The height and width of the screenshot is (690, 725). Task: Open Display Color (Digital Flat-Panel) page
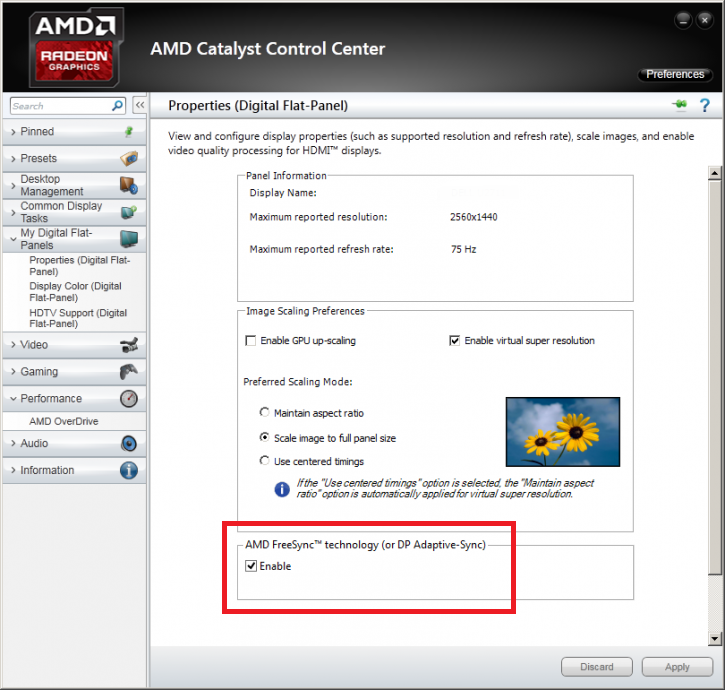pyautogui.click(x=75, y=292)
